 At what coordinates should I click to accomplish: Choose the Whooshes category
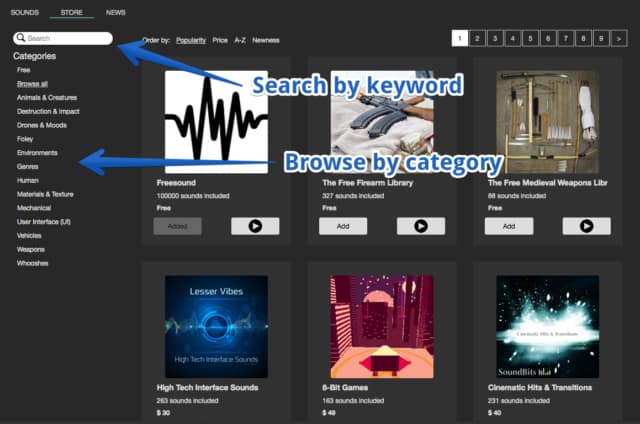click(33, 263)
